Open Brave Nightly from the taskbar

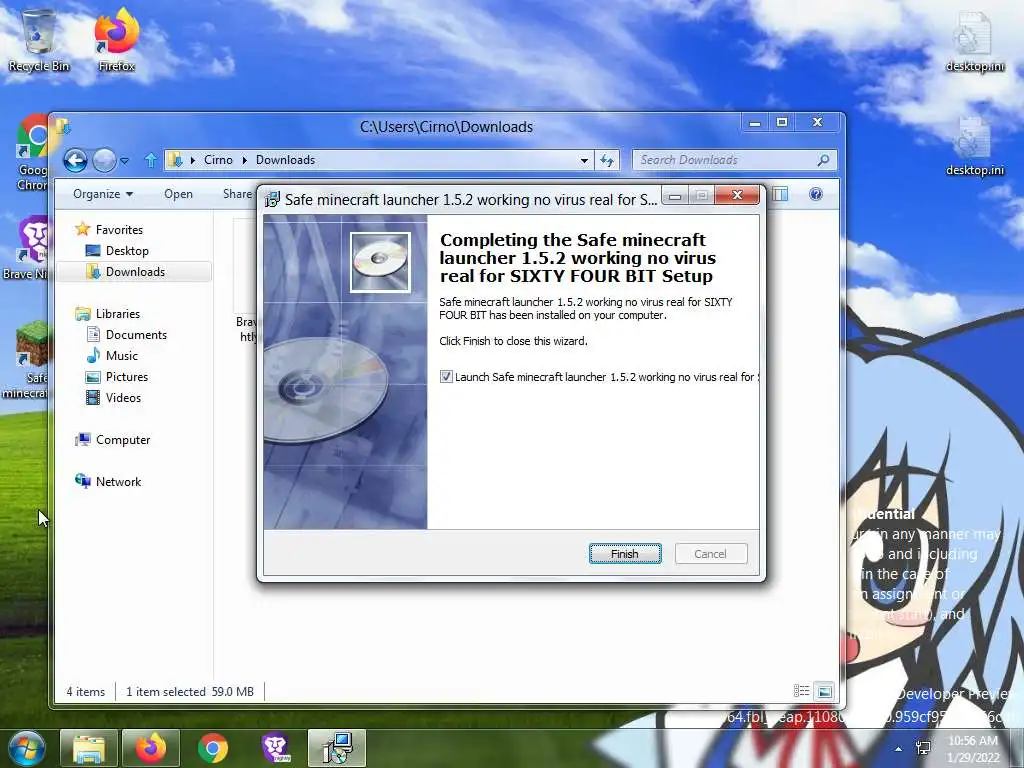(x=276, y=748)
